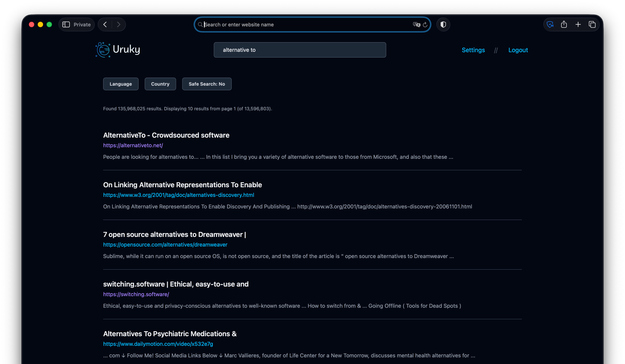Open 'AlternativeTo - Crowdsourced software' result title
This screenshot has height=364, width=625.
(166, 135)
